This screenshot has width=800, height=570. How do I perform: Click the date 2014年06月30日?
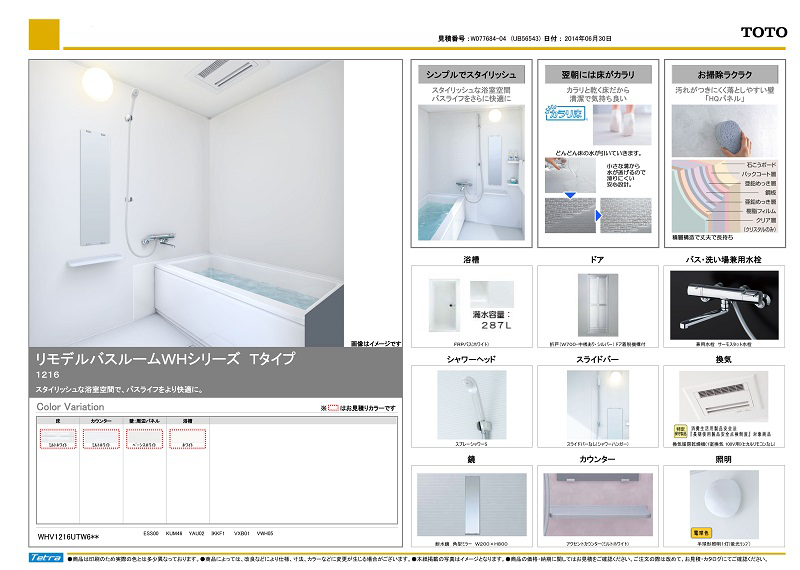coord(588,38)
